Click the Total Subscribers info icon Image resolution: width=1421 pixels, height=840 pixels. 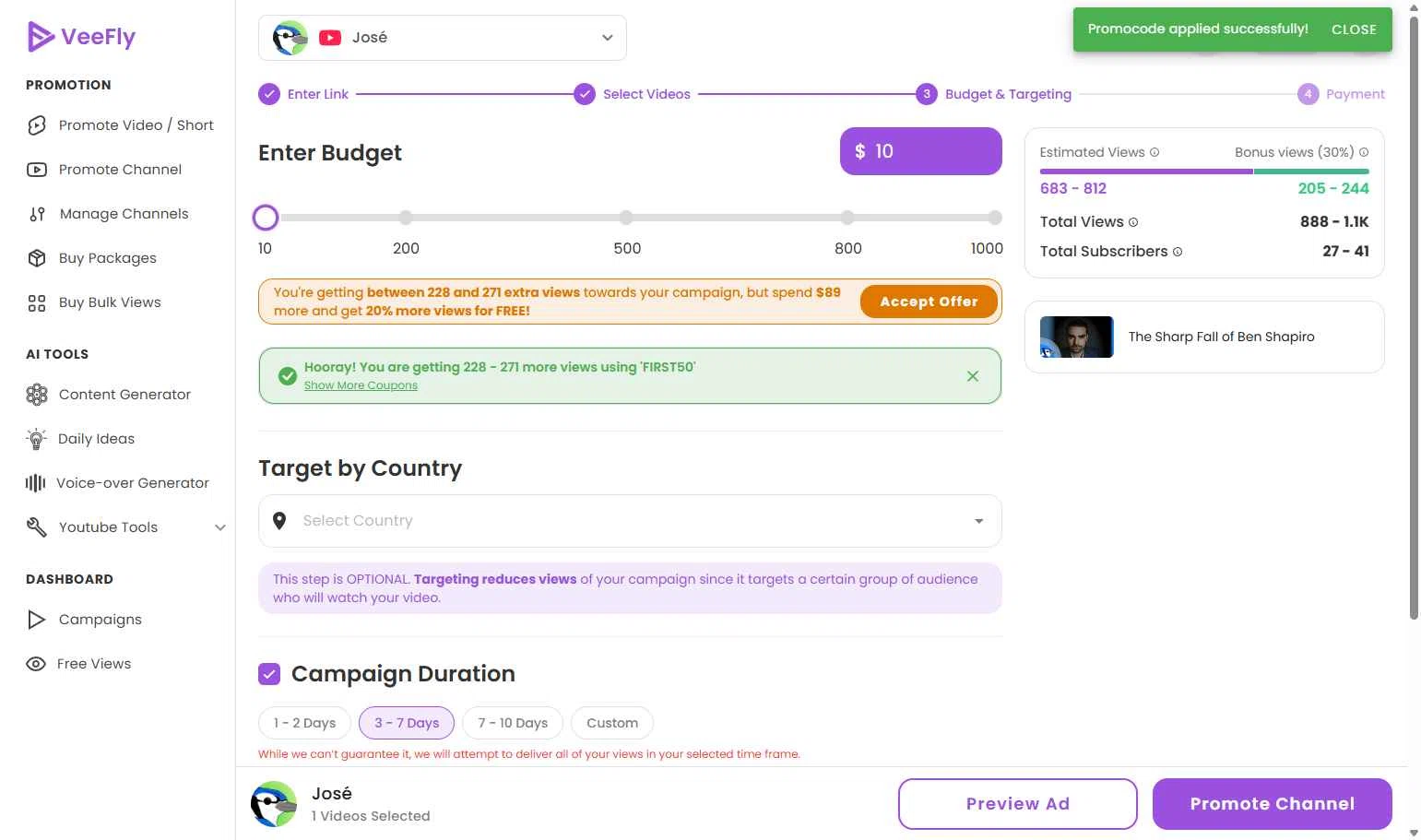click(x=1178, y=252)
